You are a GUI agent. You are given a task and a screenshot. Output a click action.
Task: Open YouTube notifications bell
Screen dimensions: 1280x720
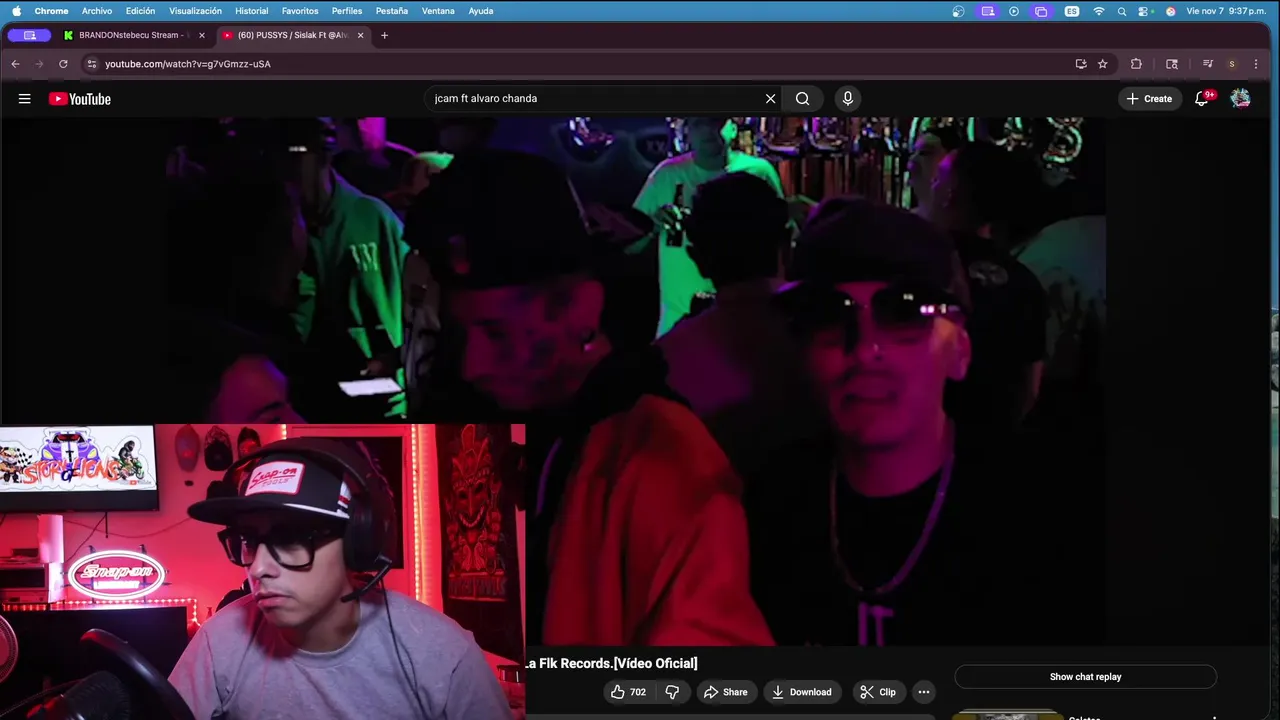pyautogui.click(x=1203, y=98)
